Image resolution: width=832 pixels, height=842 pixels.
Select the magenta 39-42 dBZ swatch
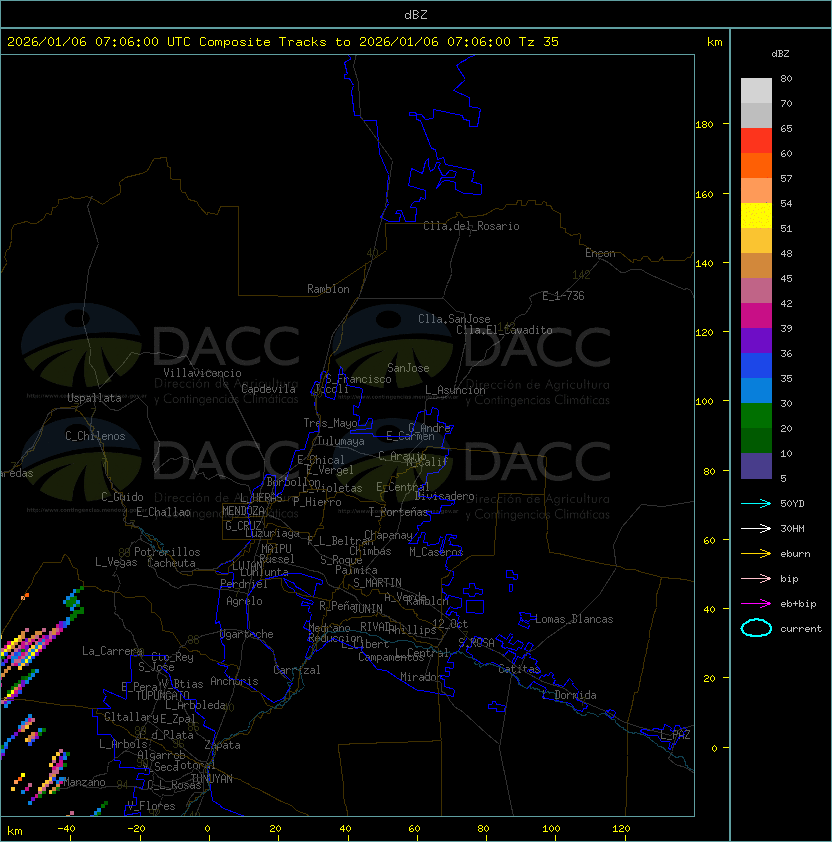(756, 316)
